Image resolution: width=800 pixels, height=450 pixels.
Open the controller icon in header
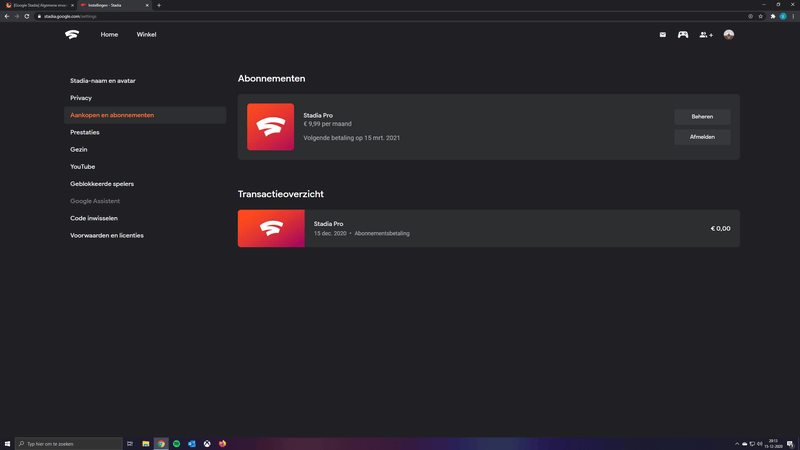pos(683,35)
